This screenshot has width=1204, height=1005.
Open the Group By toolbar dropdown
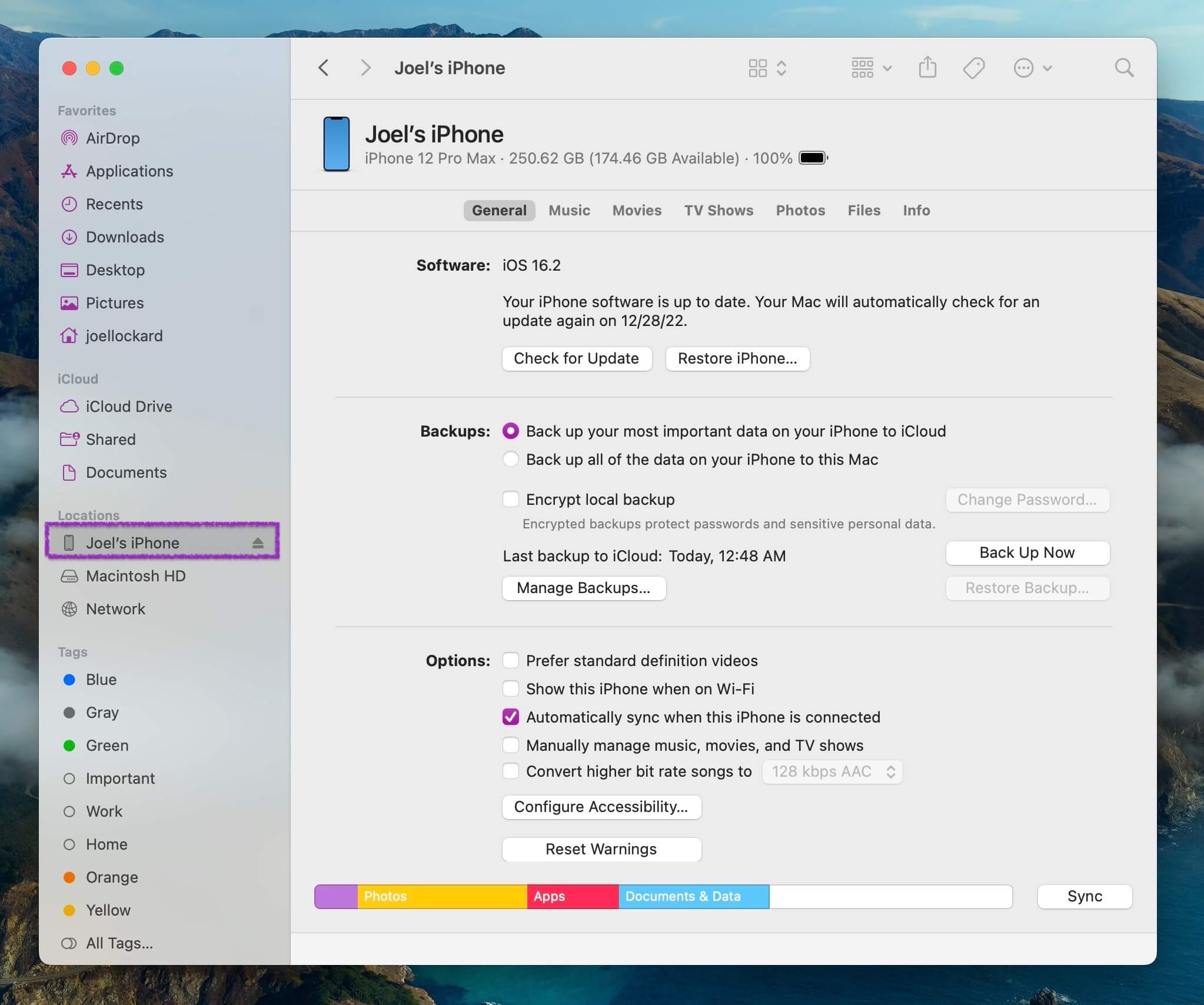[x=871, y=68]
